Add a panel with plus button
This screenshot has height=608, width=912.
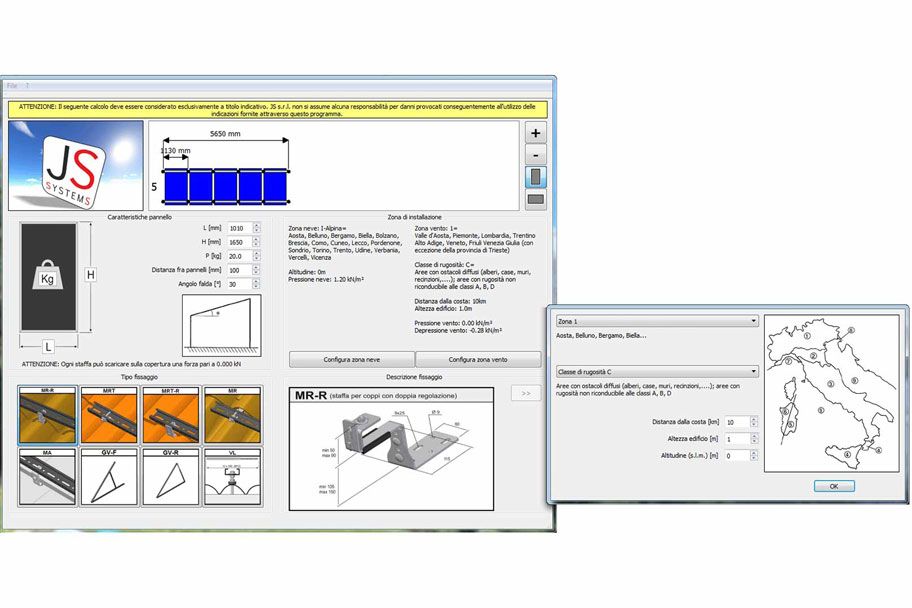[536, 133]
